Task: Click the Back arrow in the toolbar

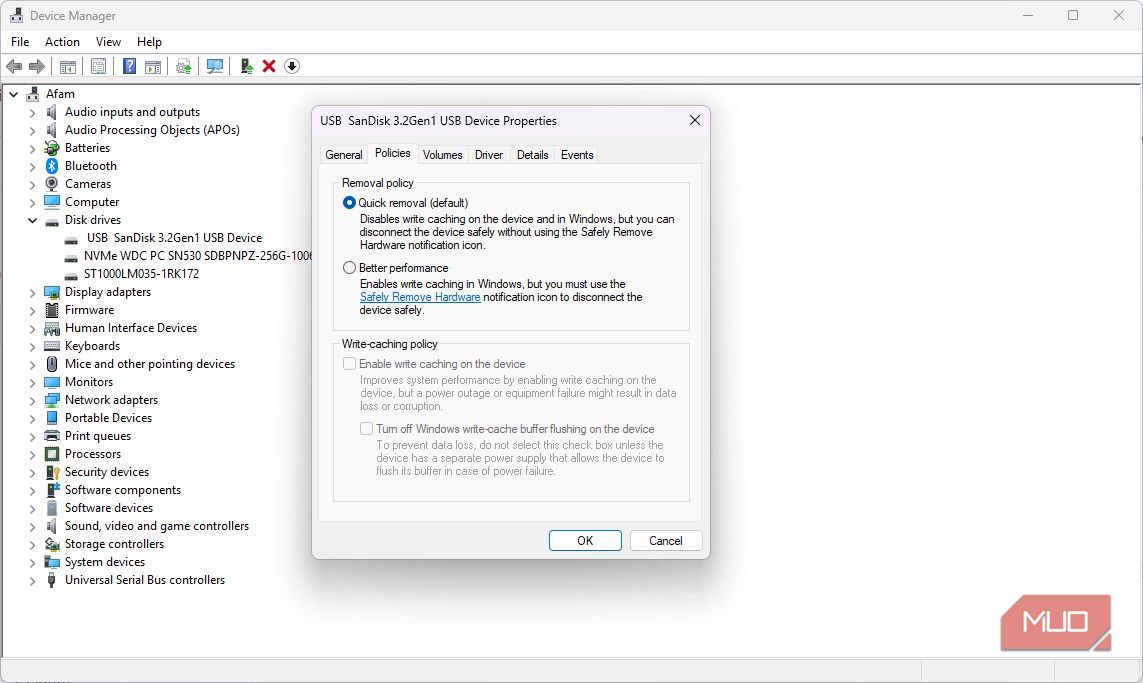Action: (14, 66)
